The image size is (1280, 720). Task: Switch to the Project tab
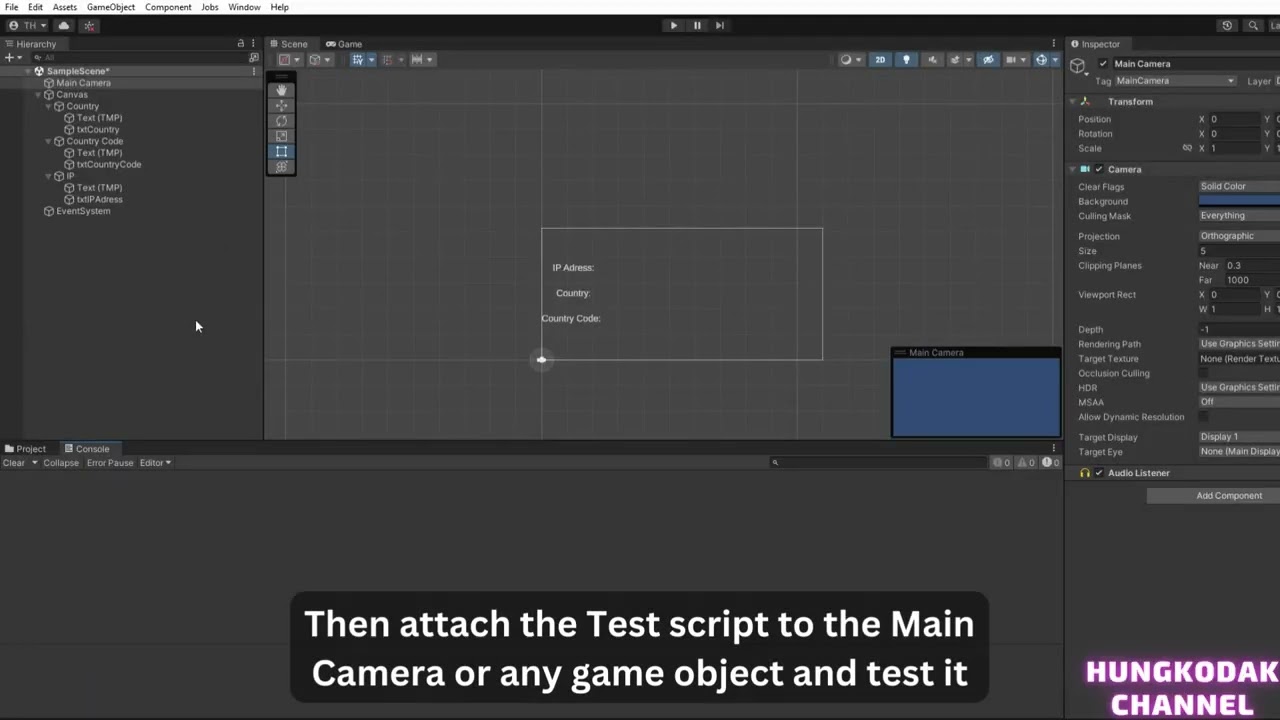pyautogui.click(x=25, y=449)
